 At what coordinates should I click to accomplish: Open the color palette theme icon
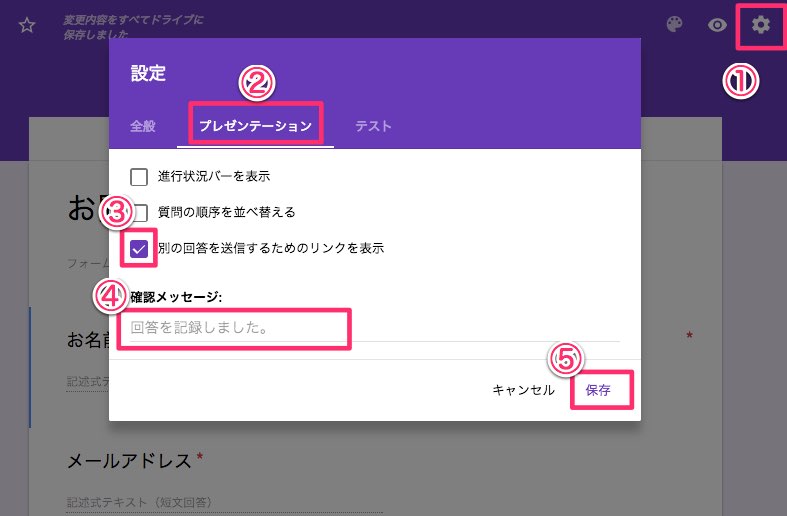(674, 24)
